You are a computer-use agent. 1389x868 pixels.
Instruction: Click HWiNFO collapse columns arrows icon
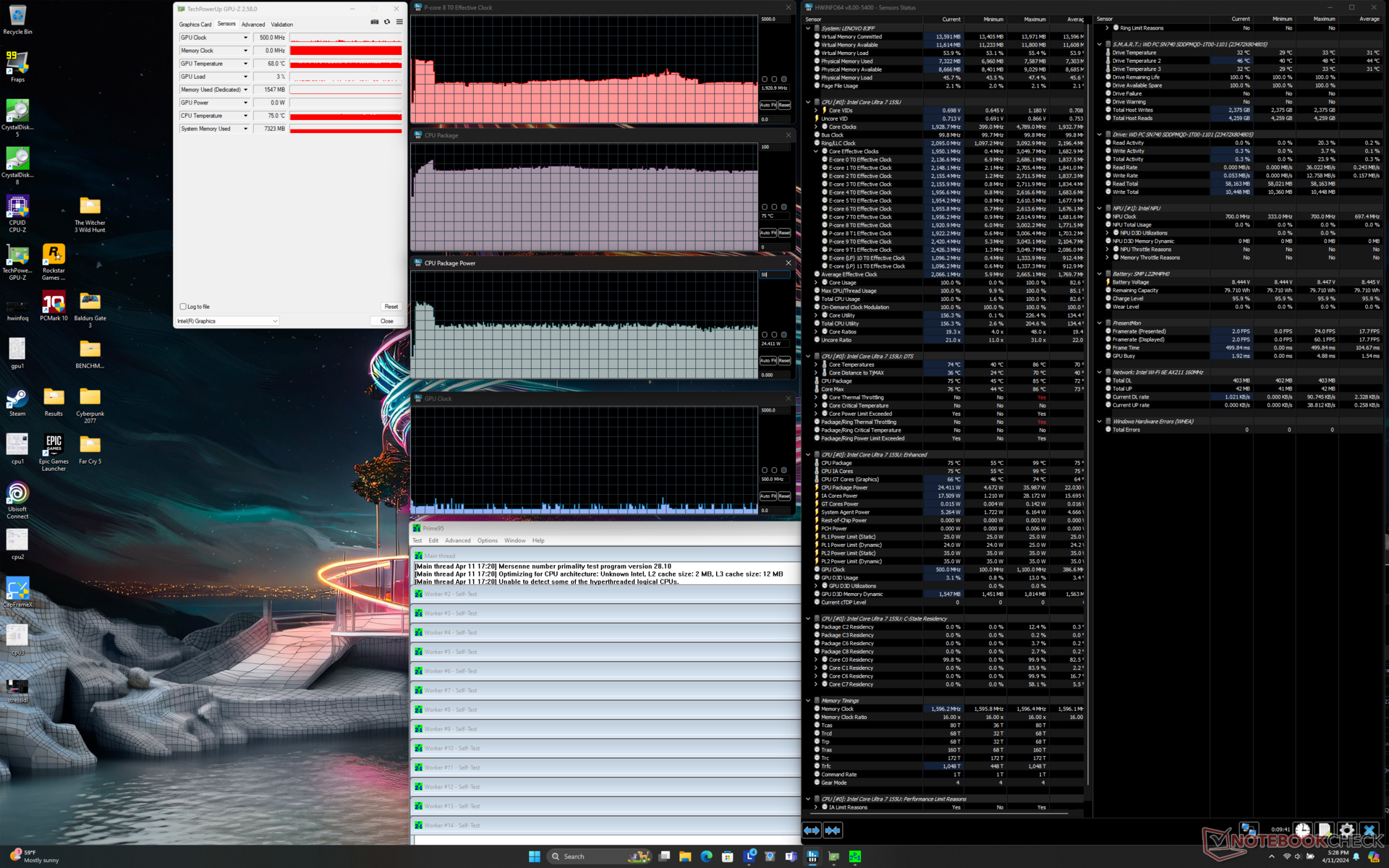pos(833,830)
